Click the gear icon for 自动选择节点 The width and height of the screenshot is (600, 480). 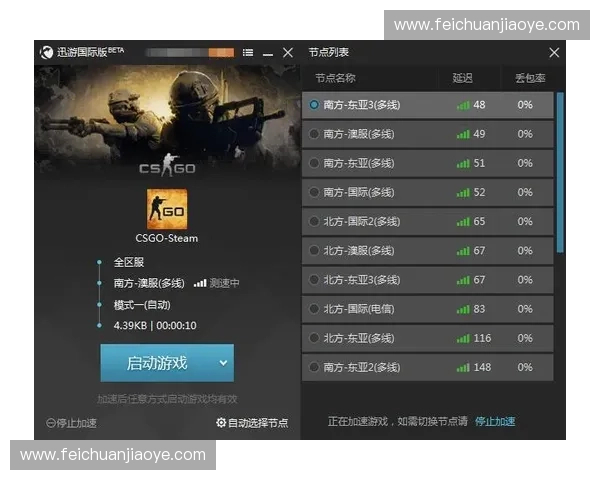point(221,423)
